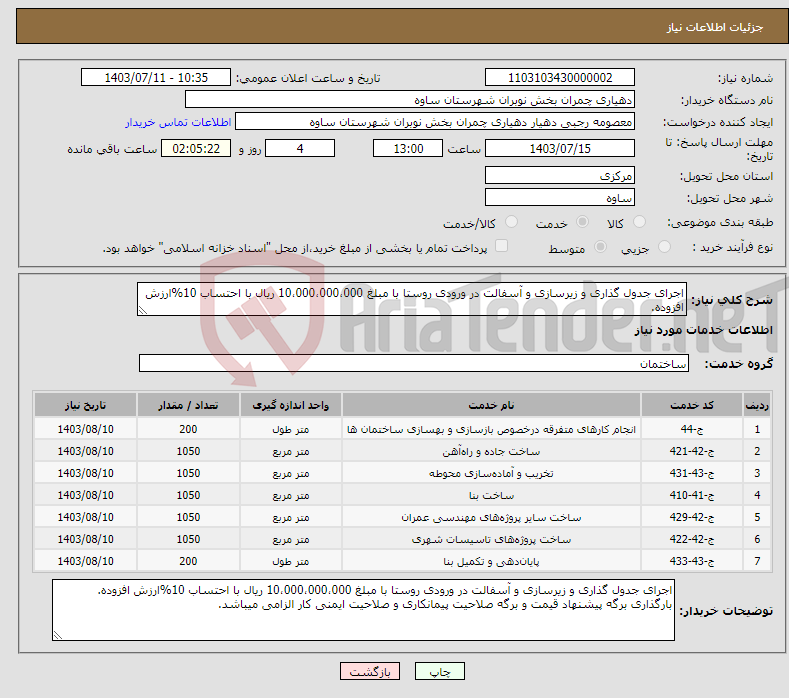The image size is (789, 698).
Task: Click service code ج-42-429
Action: coord(692,517)
